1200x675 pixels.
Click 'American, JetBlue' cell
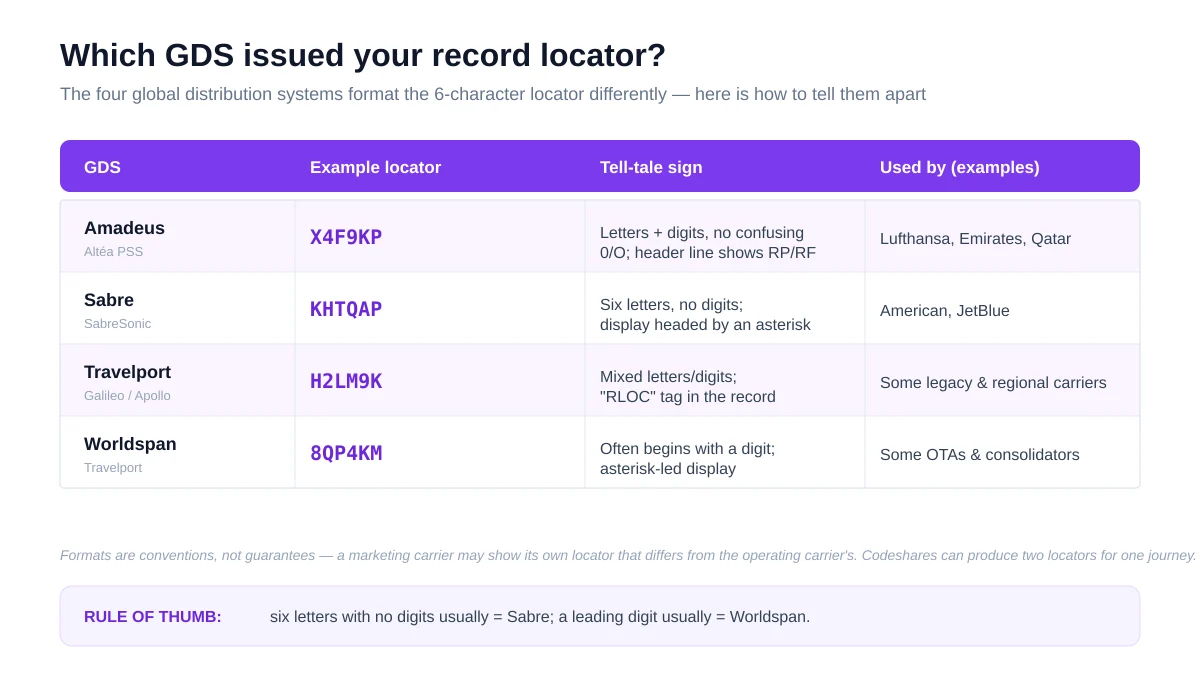(x=945, y=311)
